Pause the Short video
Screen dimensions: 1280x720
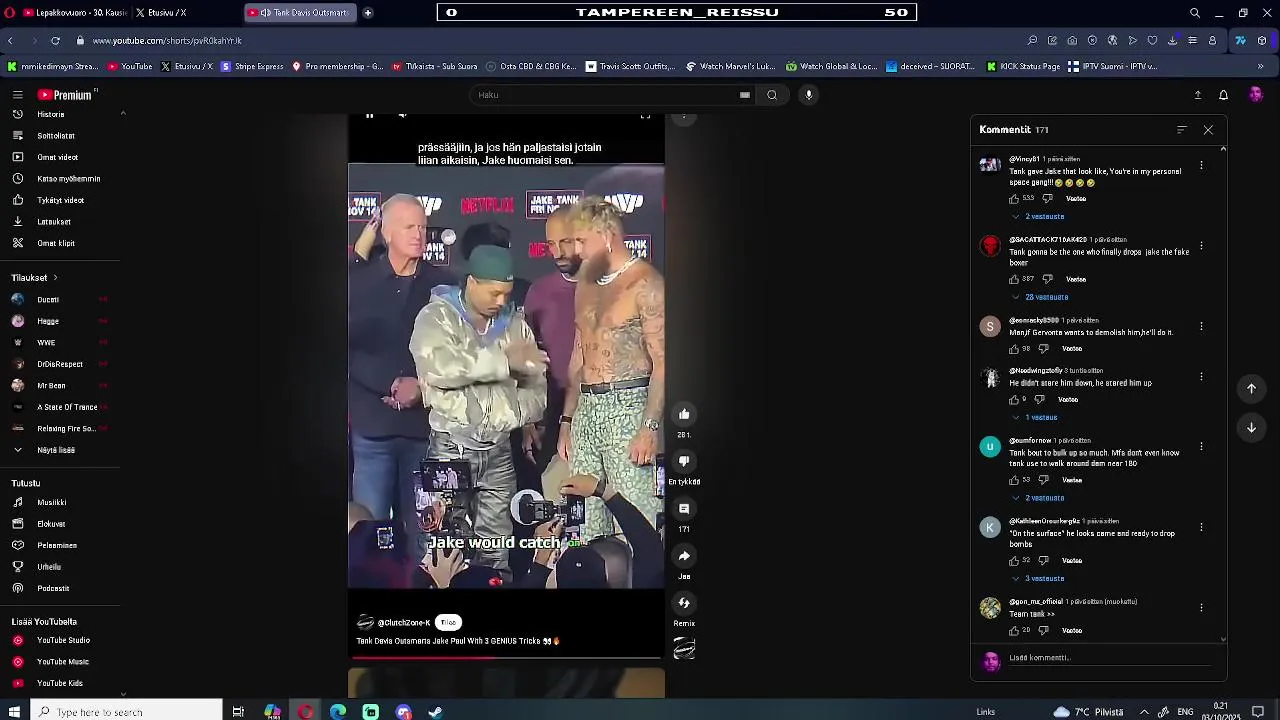point(369,115)
